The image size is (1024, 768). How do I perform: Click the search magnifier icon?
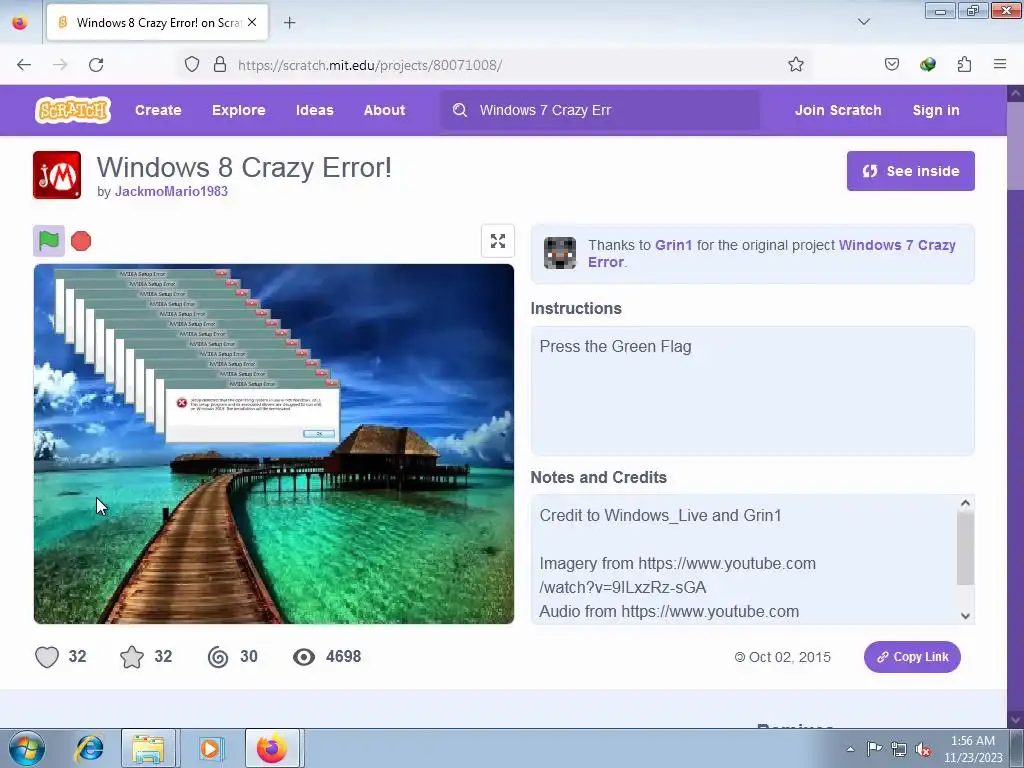tap(460, 110)
